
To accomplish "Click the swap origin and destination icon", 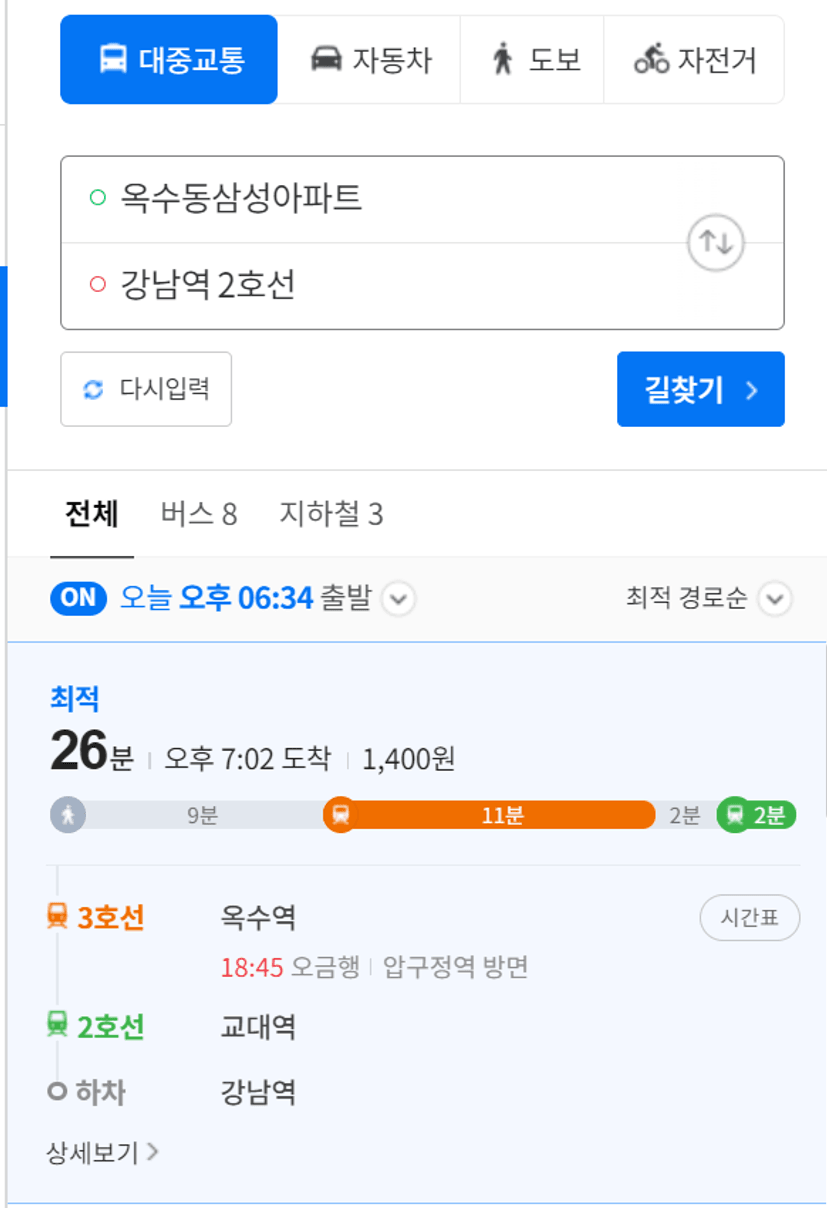I will (716, 243).
